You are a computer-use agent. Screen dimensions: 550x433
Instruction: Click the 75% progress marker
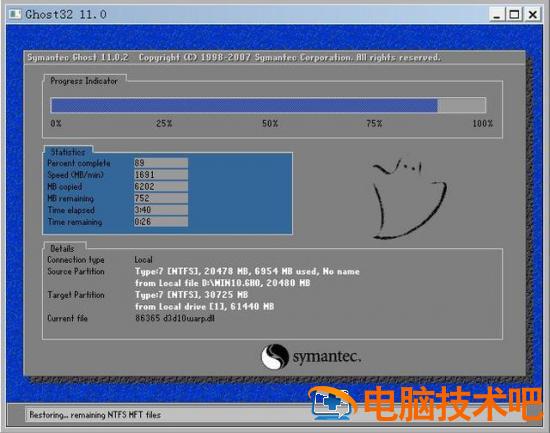tap(374, 124)
